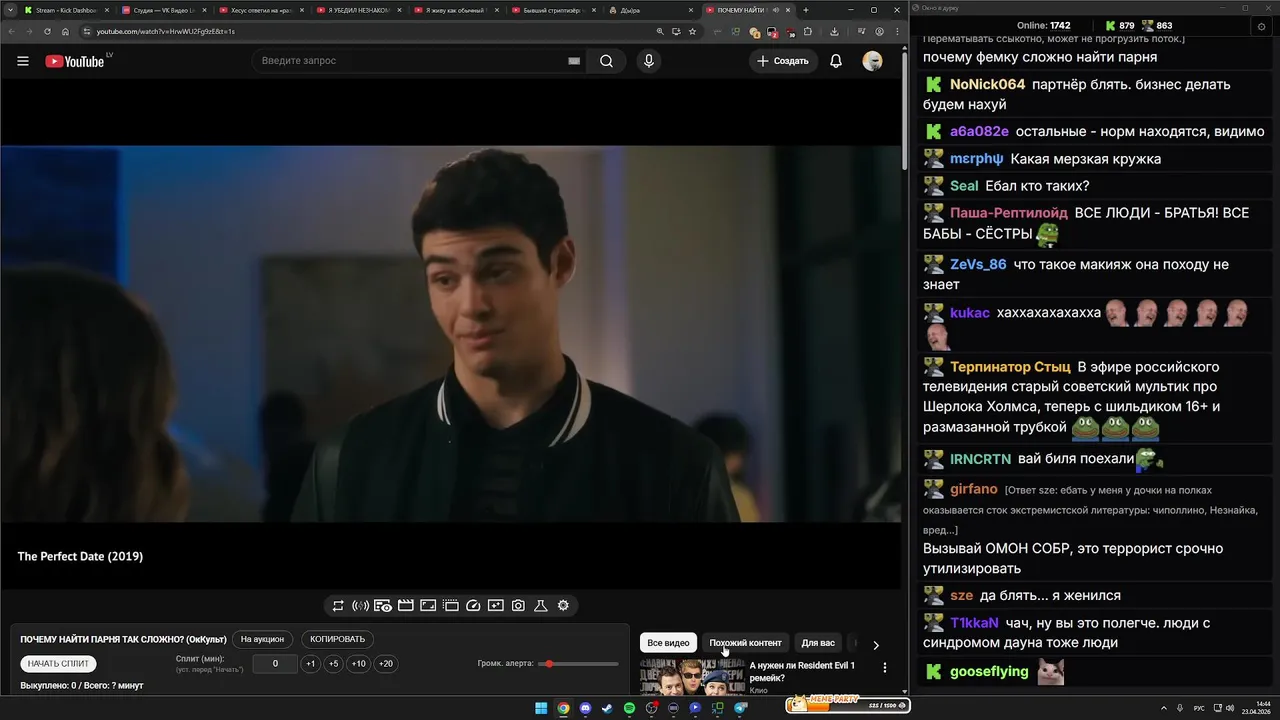Viewport: 1280px width, 720px height.
Task: Start voice search with the microphone icon
Action: click(x=649, y=61)
